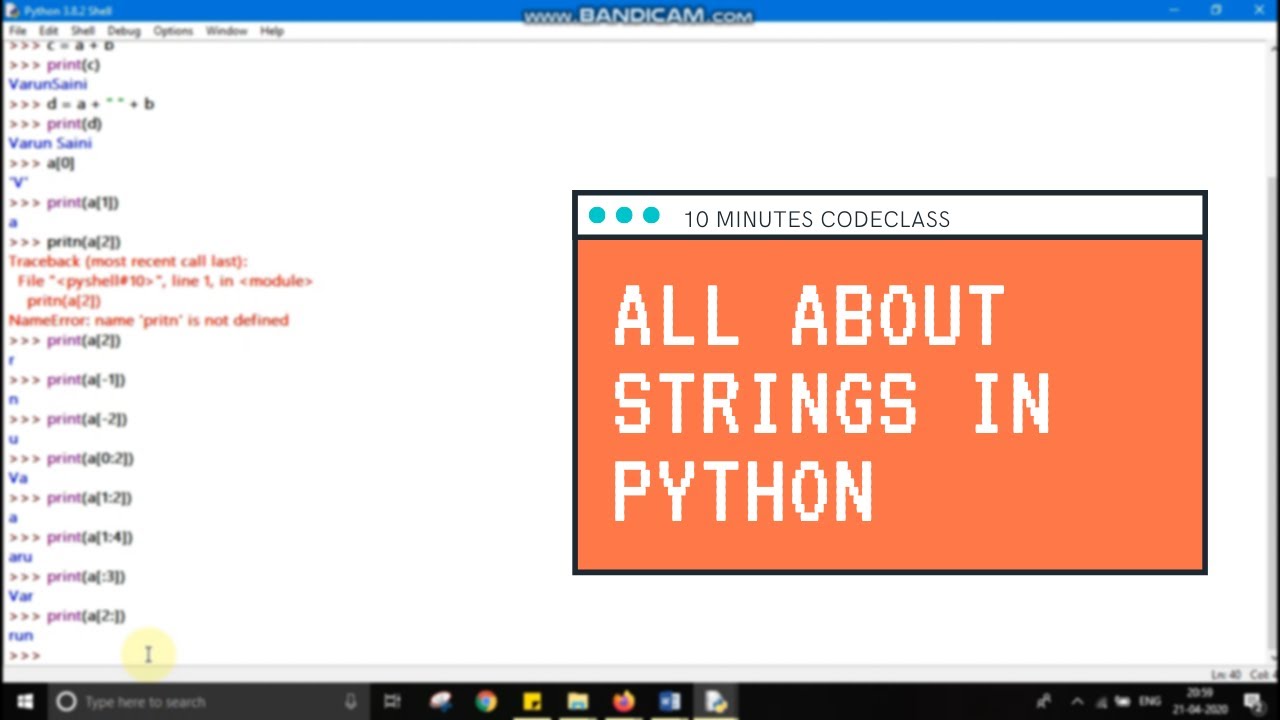Click the 'Traceback (most recent call last):' line
Viewport: 1280px width, 720px height.
coord(128,261)
